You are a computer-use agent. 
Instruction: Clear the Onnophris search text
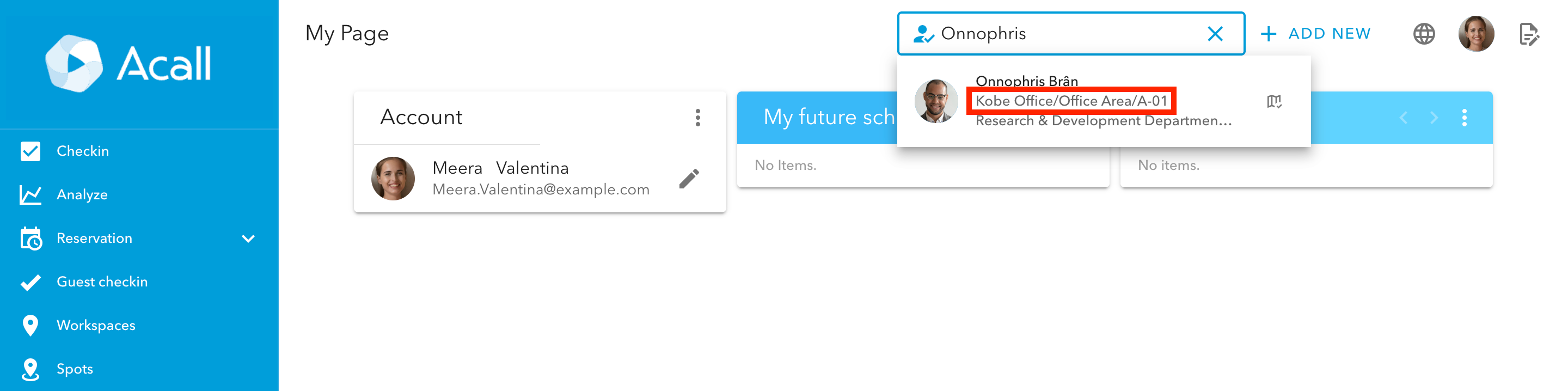pos(1215,34)
